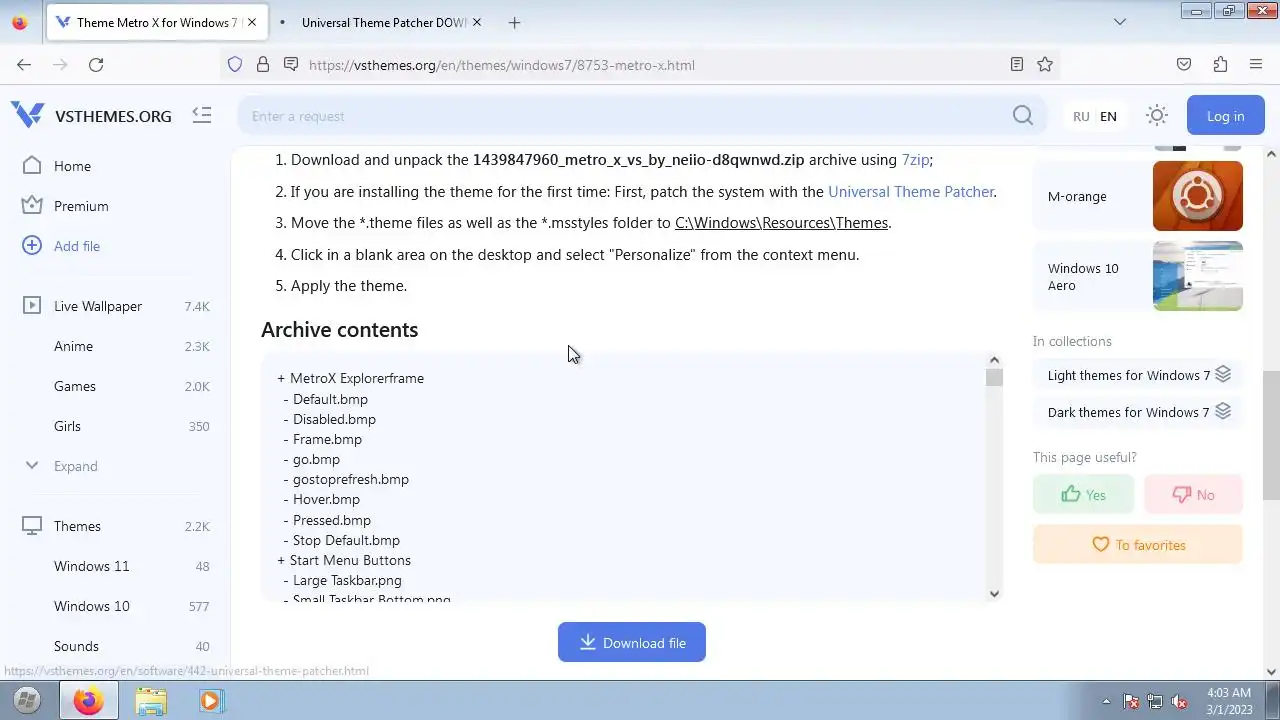Open M-orange theme thumbnail

coord(1197,196)
